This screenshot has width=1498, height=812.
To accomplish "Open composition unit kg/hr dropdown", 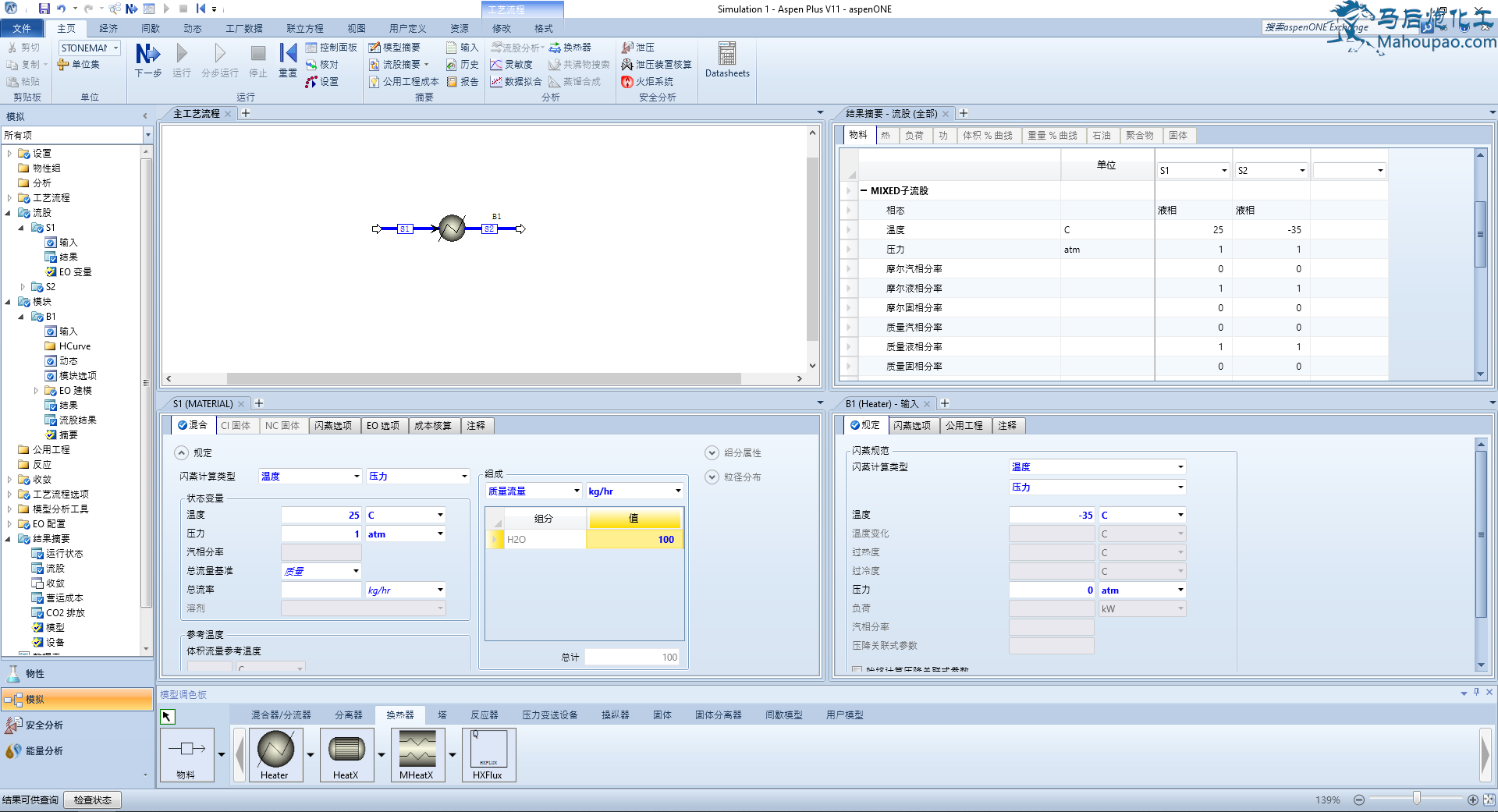I will 678,491.
